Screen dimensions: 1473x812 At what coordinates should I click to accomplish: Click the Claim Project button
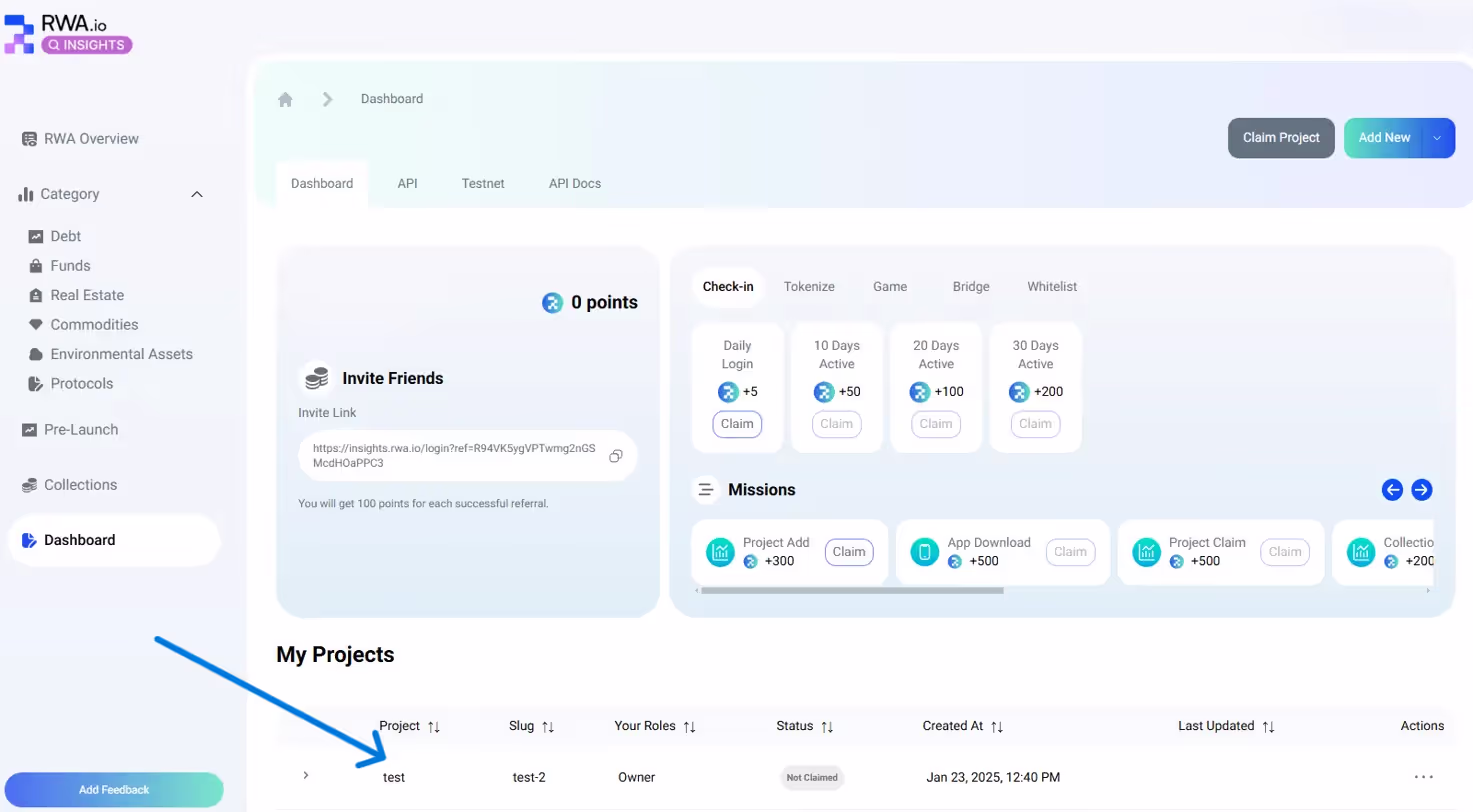[x=1281, y=138]
